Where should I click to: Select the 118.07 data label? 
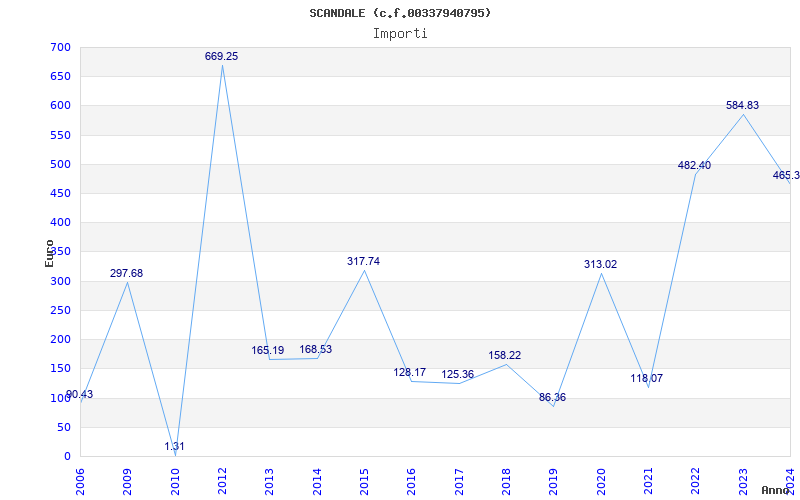[646, 379]
